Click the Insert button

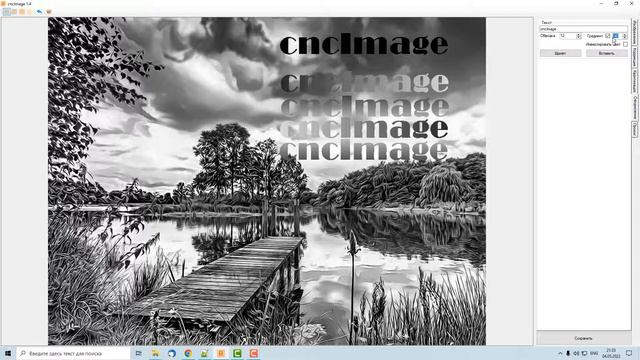[x=607, y=53]
